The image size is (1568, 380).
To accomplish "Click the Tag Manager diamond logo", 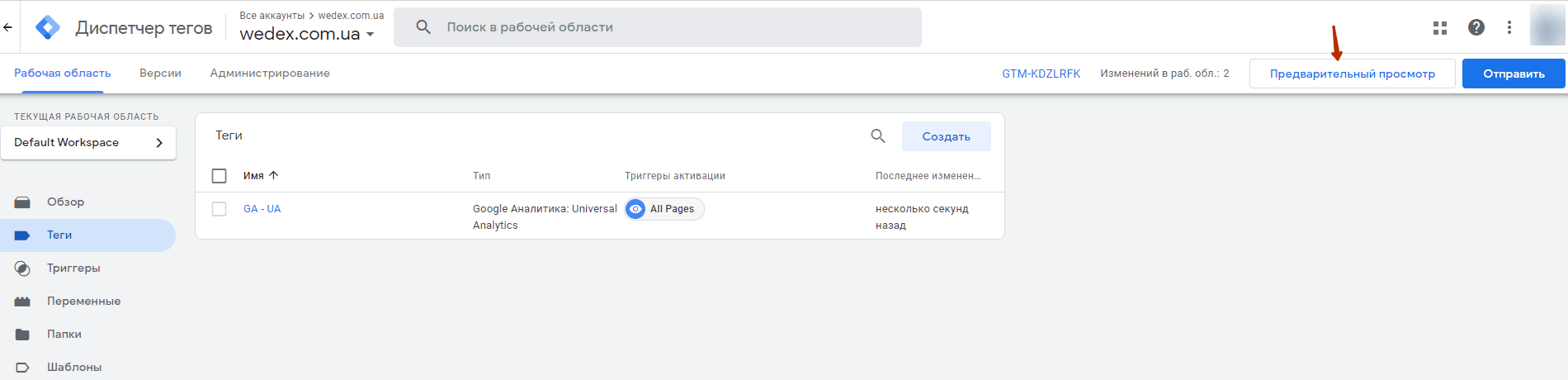I will pyautogui.click(x=48, y=27).
